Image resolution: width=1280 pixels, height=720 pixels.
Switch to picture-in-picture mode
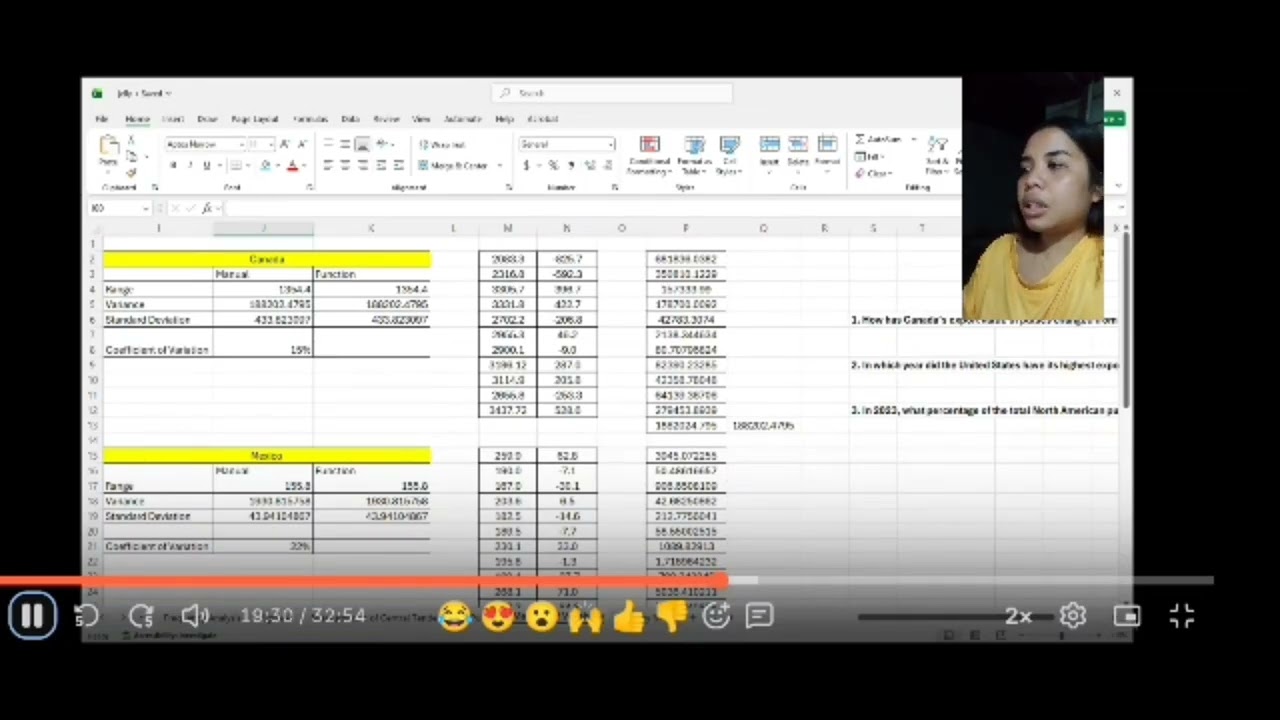1127,616
